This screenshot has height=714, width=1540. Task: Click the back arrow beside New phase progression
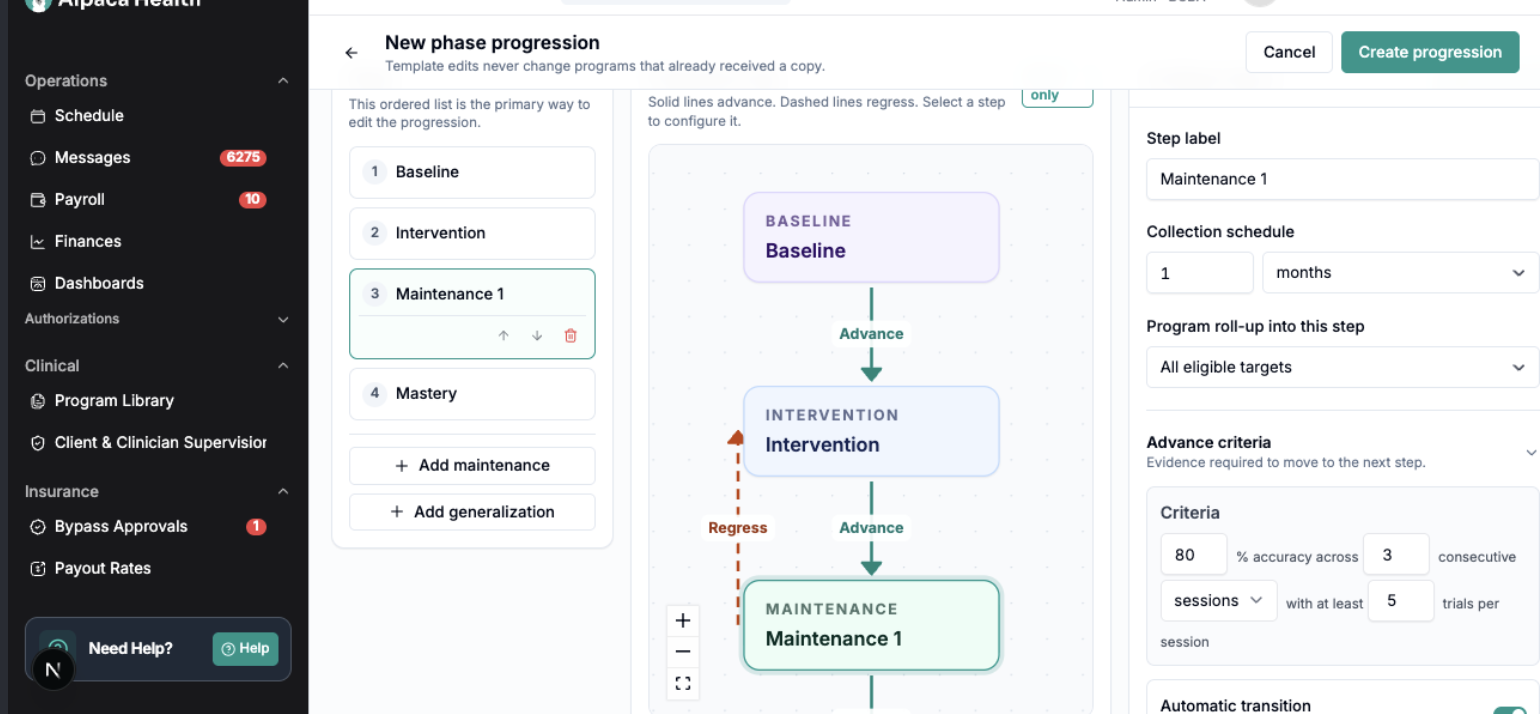(x=351, y=53)
